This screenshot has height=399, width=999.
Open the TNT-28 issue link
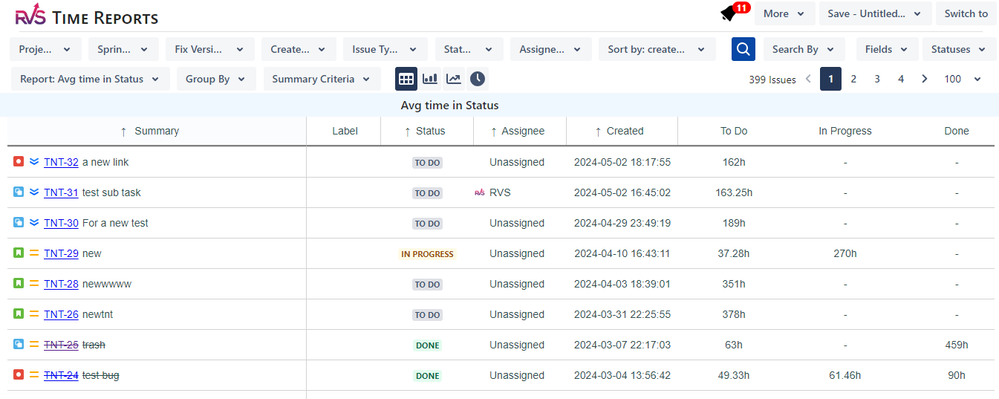[61, 284]
